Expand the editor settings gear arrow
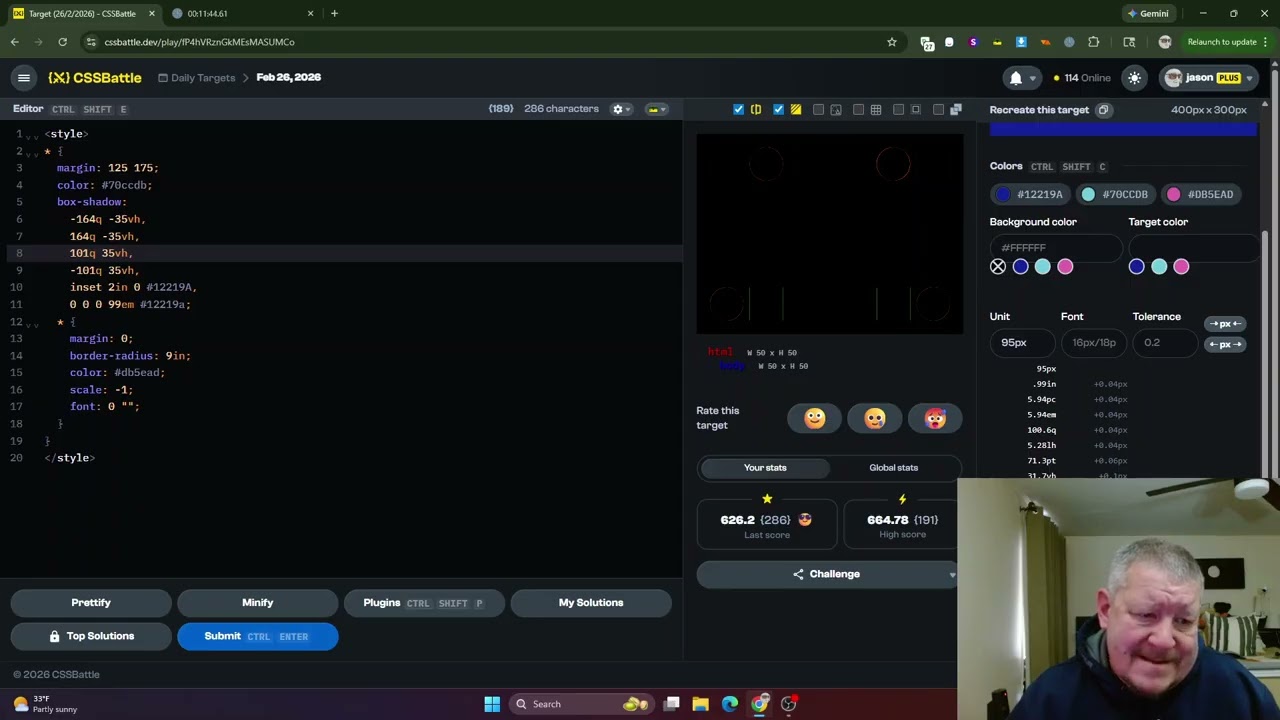The width and height of the screenshot is (1280, 720). point(628,109)
